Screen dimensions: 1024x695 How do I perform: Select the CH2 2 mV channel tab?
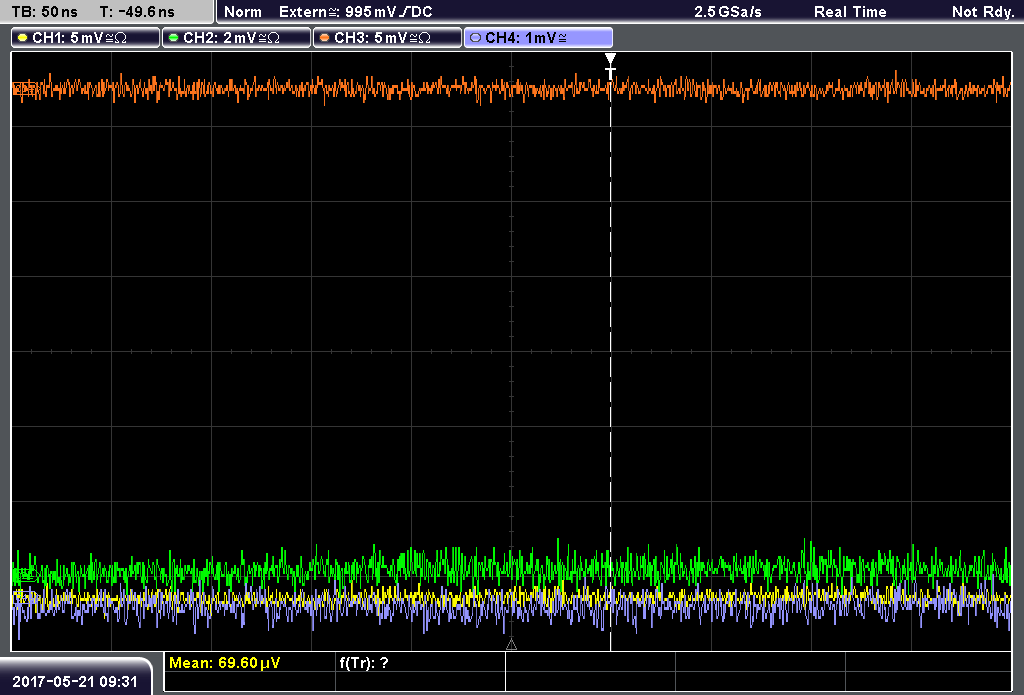[236, 38]
